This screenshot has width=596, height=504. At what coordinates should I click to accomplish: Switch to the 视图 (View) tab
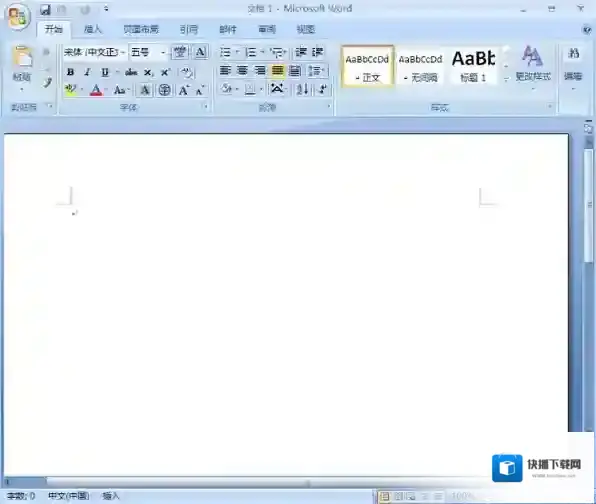point(306,29)
